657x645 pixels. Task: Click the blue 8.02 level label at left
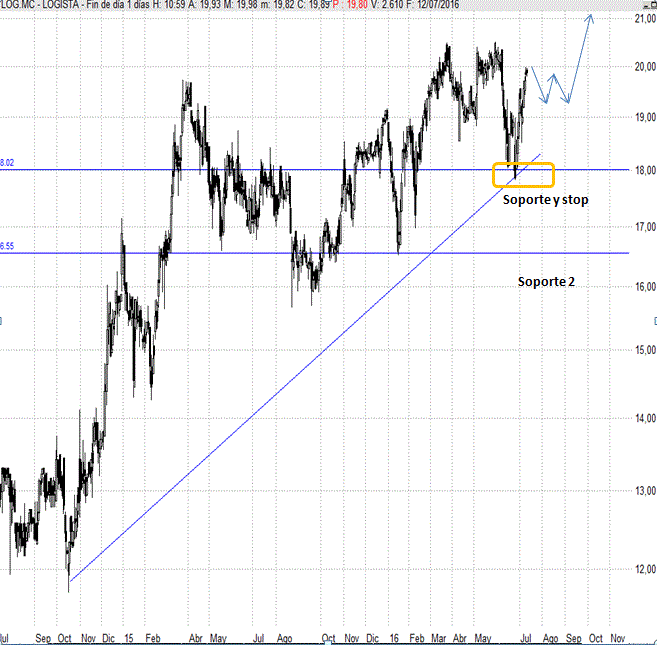coord(7,163)
